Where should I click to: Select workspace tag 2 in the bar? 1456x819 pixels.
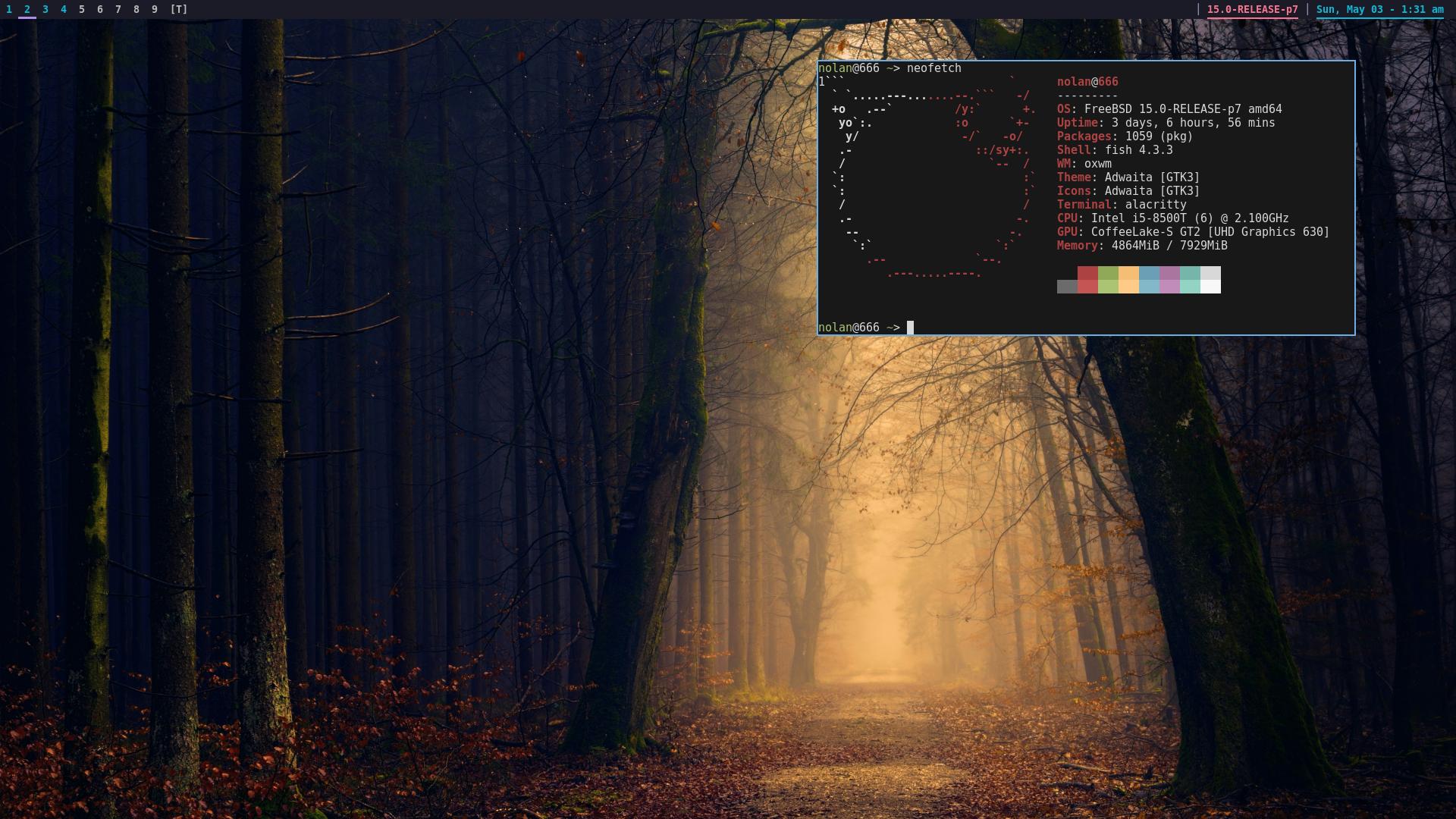tap(27, 9)
